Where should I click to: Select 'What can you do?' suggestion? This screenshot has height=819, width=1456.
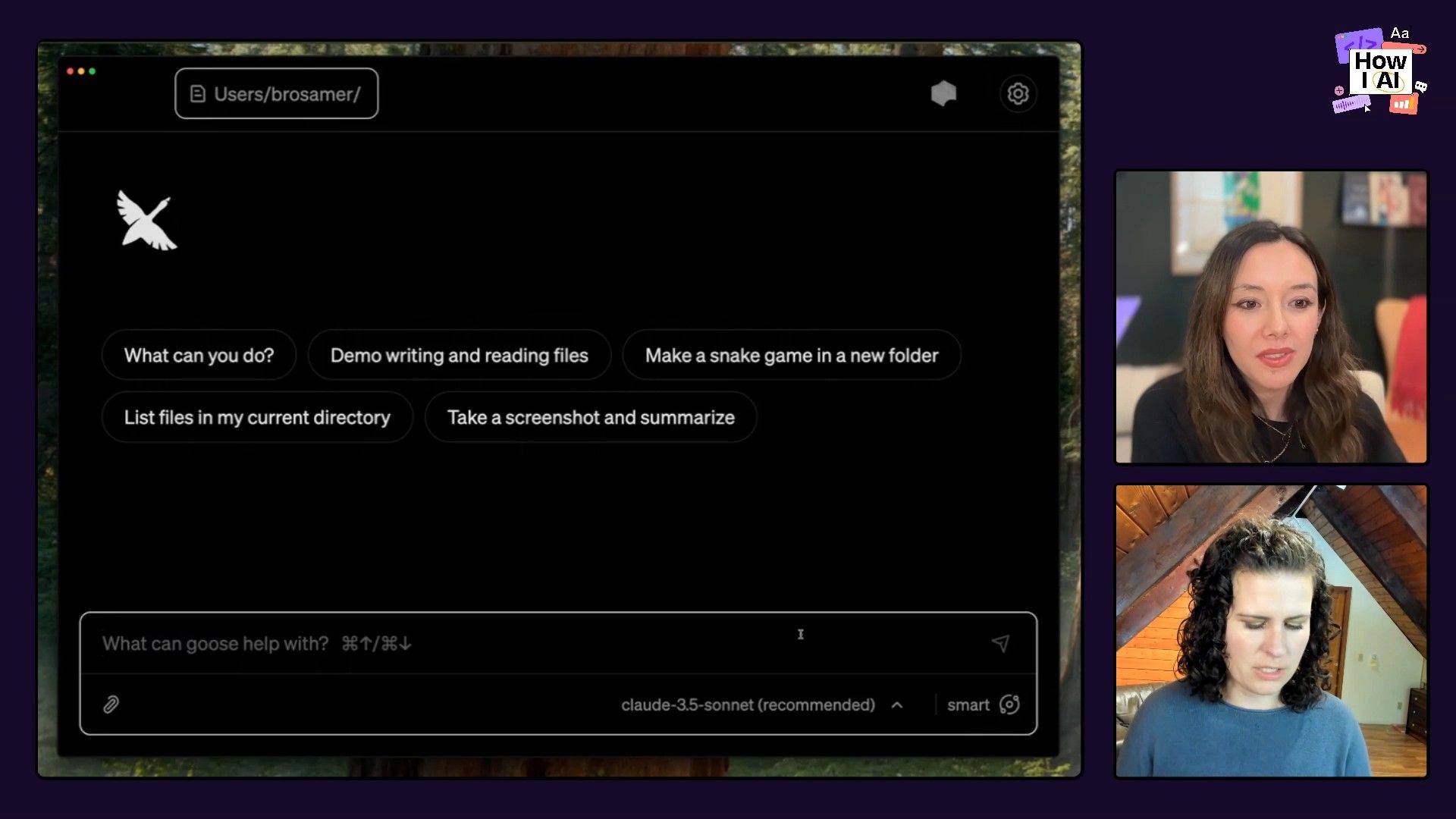pos(199,355)
